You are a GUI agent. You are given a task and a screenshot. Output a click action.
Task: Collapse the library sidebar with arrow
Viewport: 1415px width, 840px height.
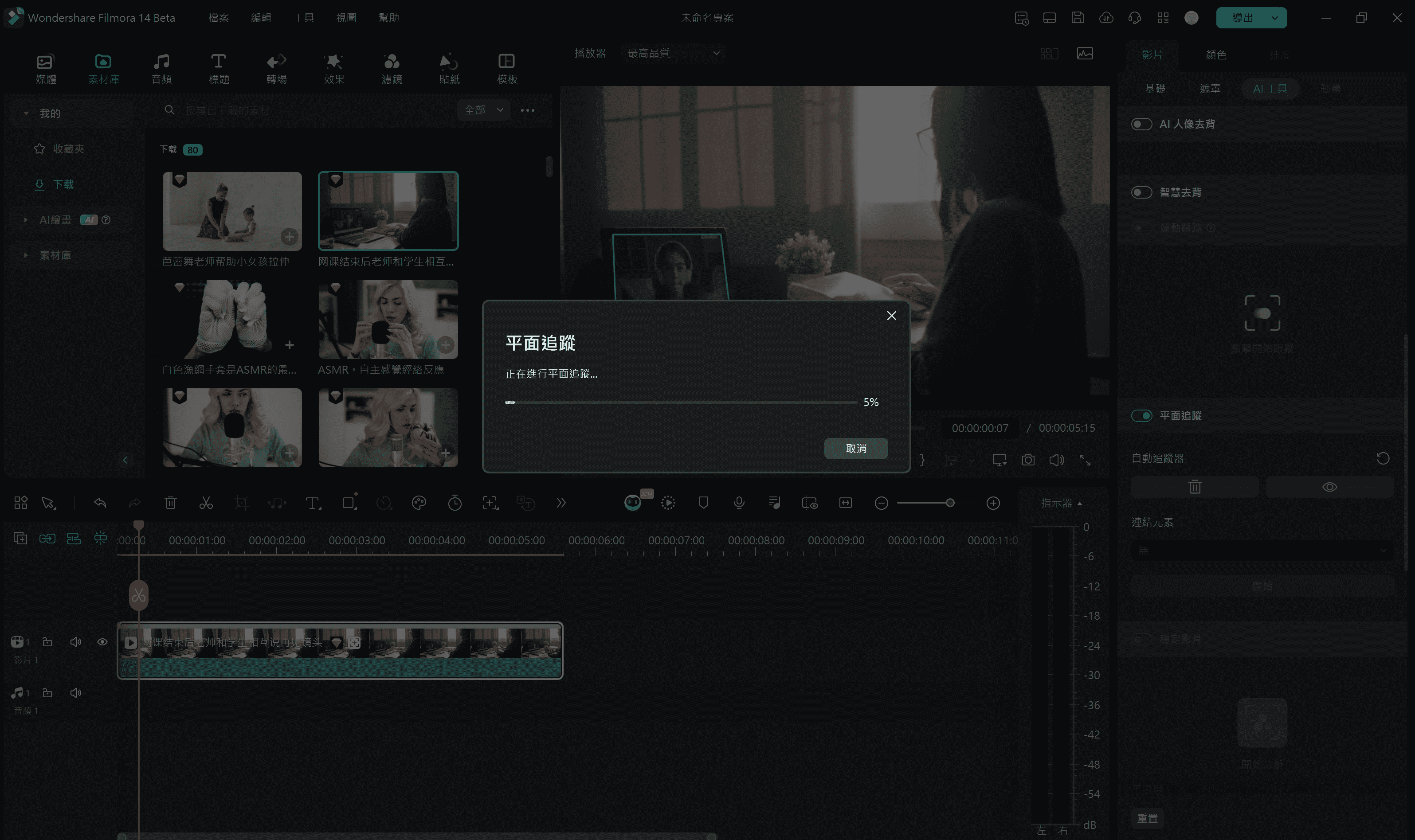click(x=125, y=460)
